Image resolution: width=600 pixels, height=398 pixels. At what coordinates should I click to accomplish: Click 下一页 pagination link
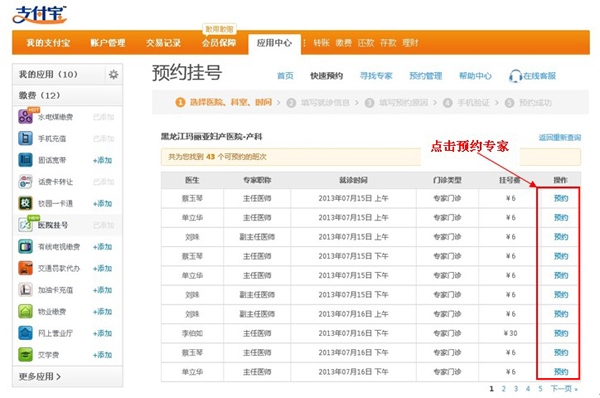click(x=564, y=389)
